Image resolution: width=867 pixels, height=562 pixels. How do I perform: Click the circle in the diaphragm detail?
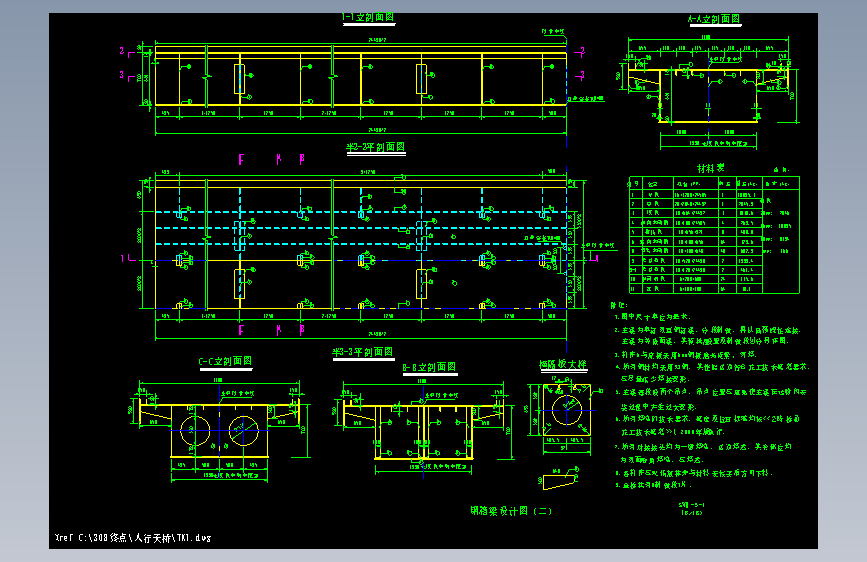point(567,410)
